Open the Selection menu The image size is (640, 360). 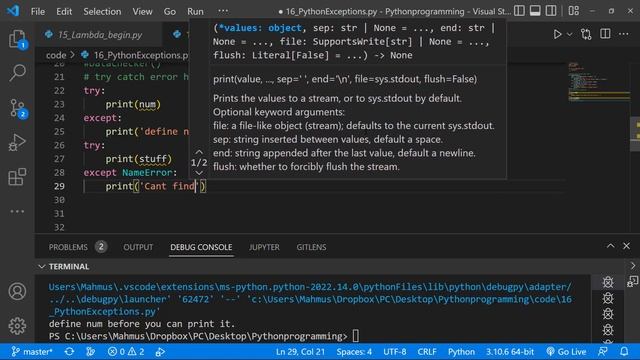tap(102, 11)
